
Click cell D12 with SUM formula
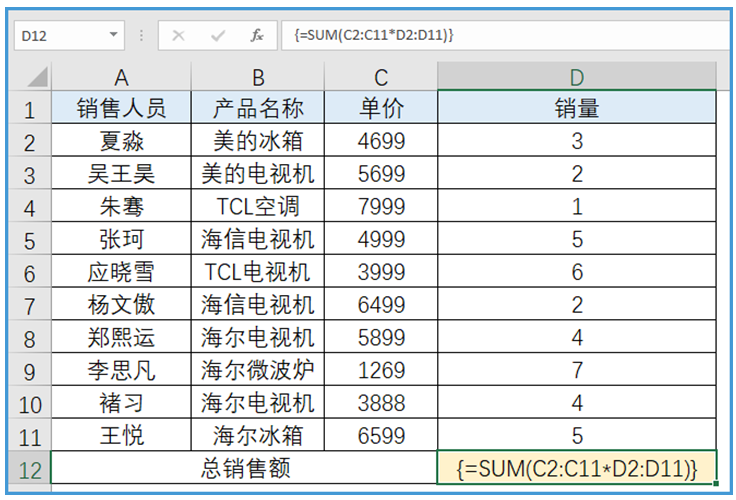tap(576, 468)
